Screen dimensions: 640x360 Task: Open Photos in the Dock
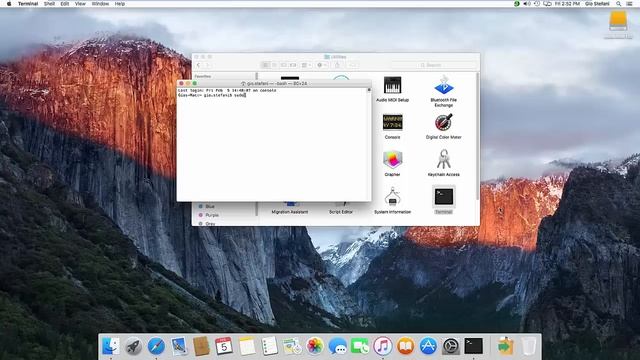315,346
